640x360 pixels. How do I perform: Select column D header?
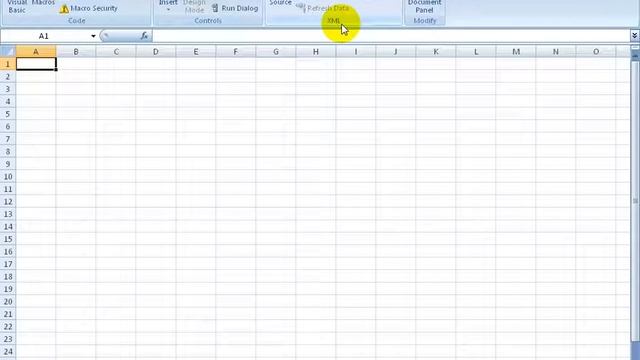click(156, 51)
